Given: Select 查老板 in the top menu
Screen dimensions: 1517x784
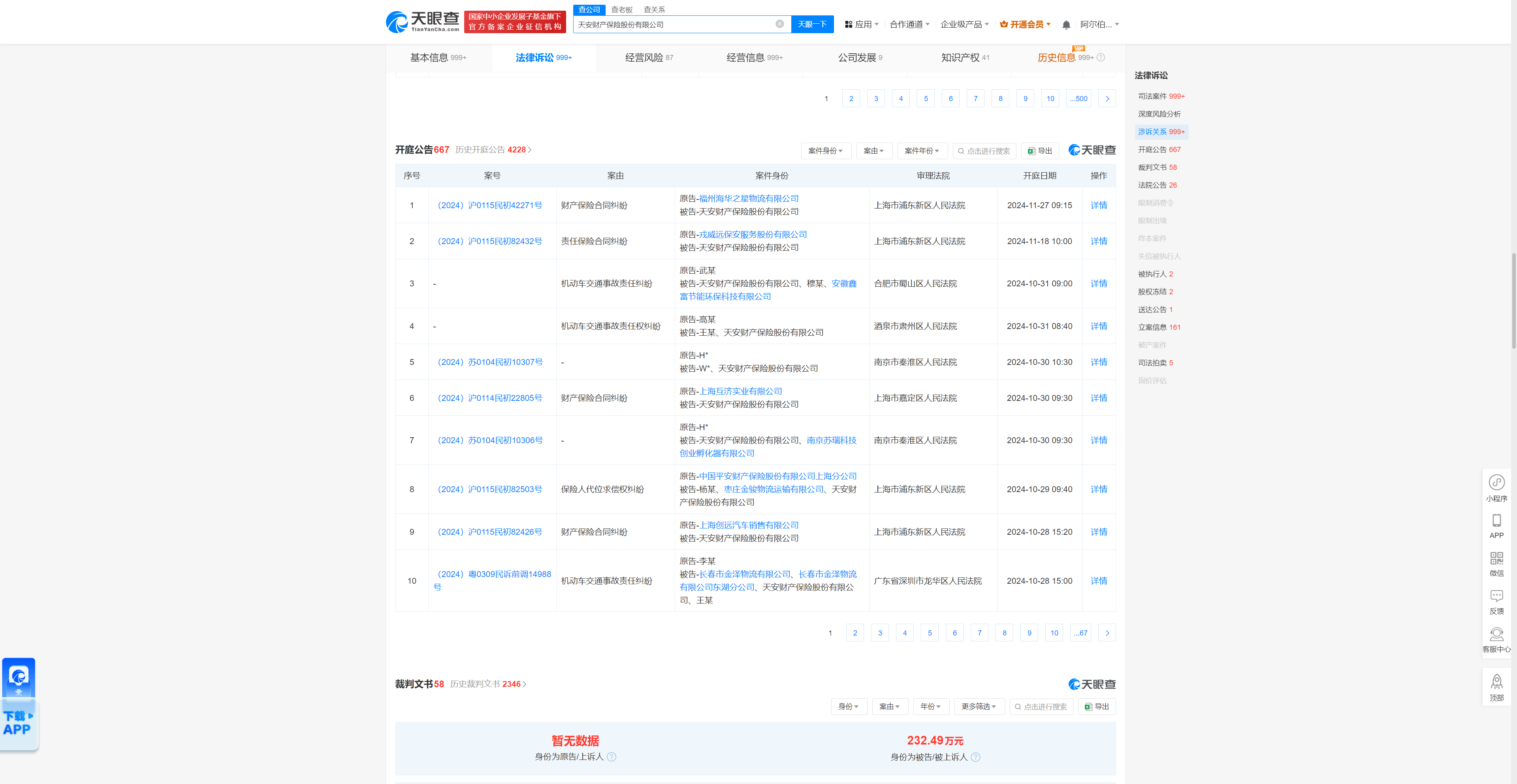Looking at the screenshot, I should [622, 9].
